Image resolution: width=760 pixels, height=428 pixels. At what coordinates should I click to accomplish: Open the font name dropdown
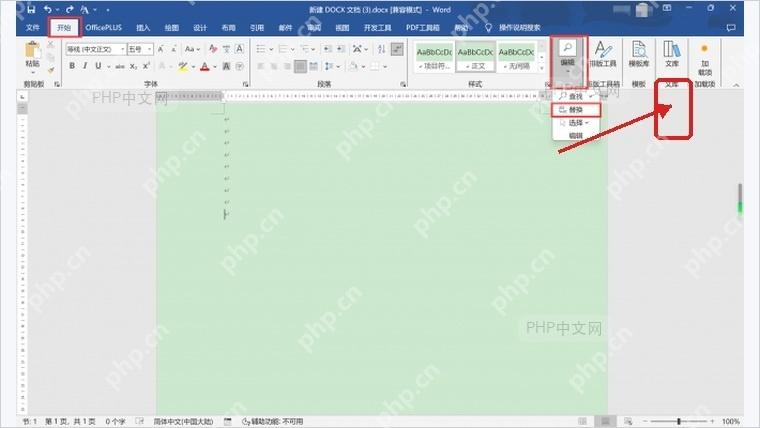pos(123,49)
